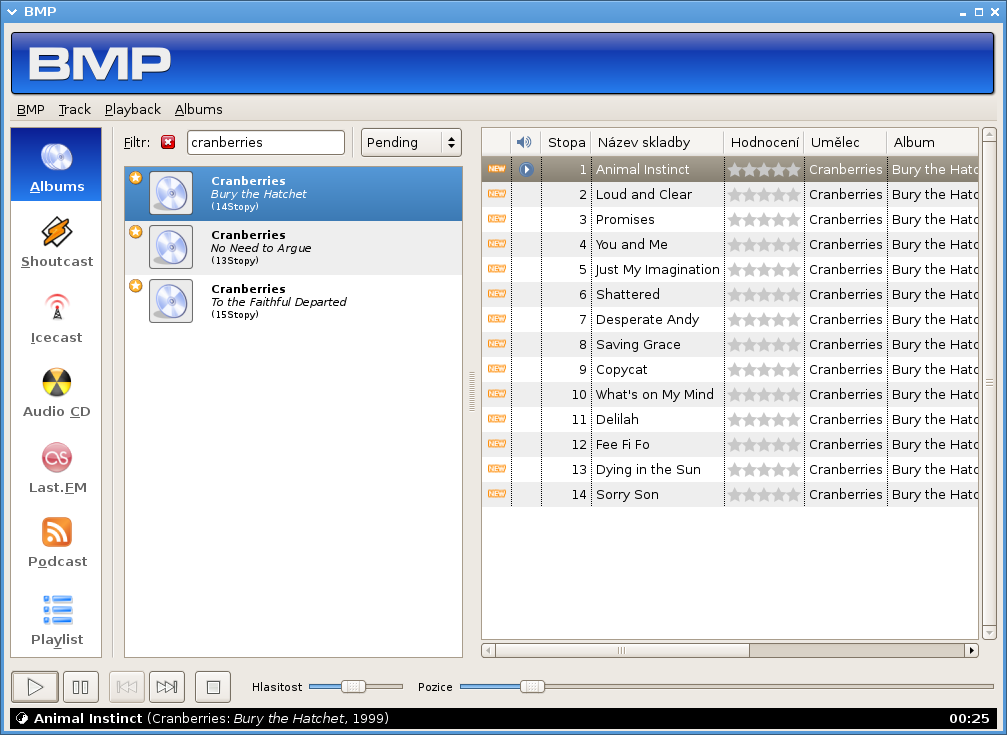This screenshot has width=1007, height=735.
Task: Select the Saving Grace track
Action: click(730, 344)
